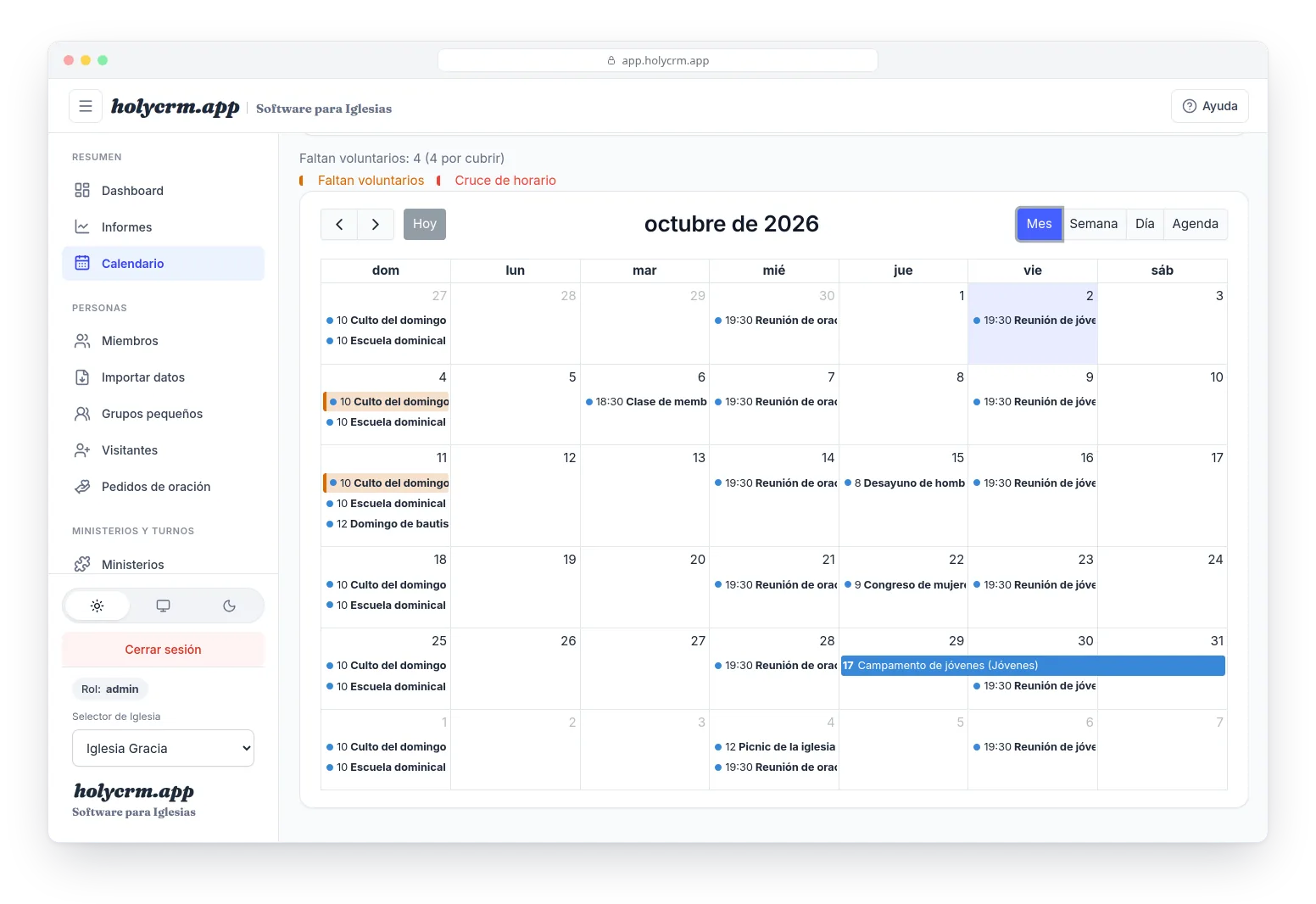Click the Pedidos de oración icon

pyautogui.click(x=82, y=486)
